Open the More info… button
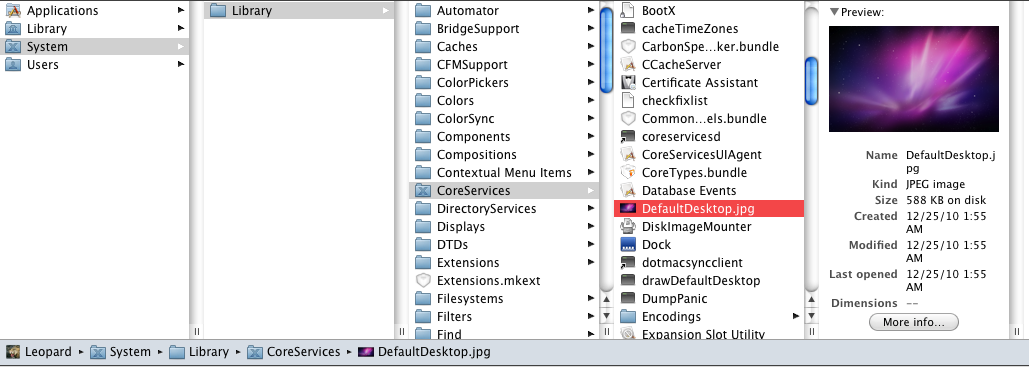The image size is (1029, 367). (914, 322)
